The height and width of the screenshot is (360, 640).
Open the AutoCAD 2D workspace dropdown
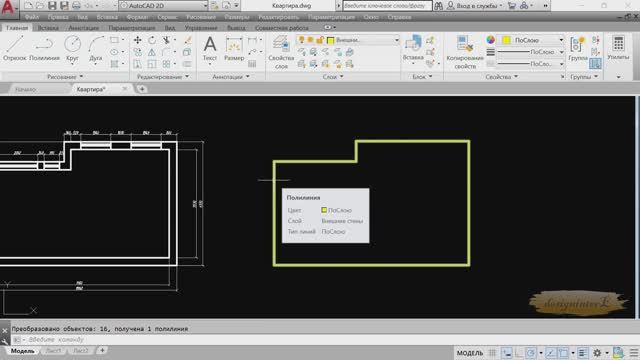(x=164, y=6)
